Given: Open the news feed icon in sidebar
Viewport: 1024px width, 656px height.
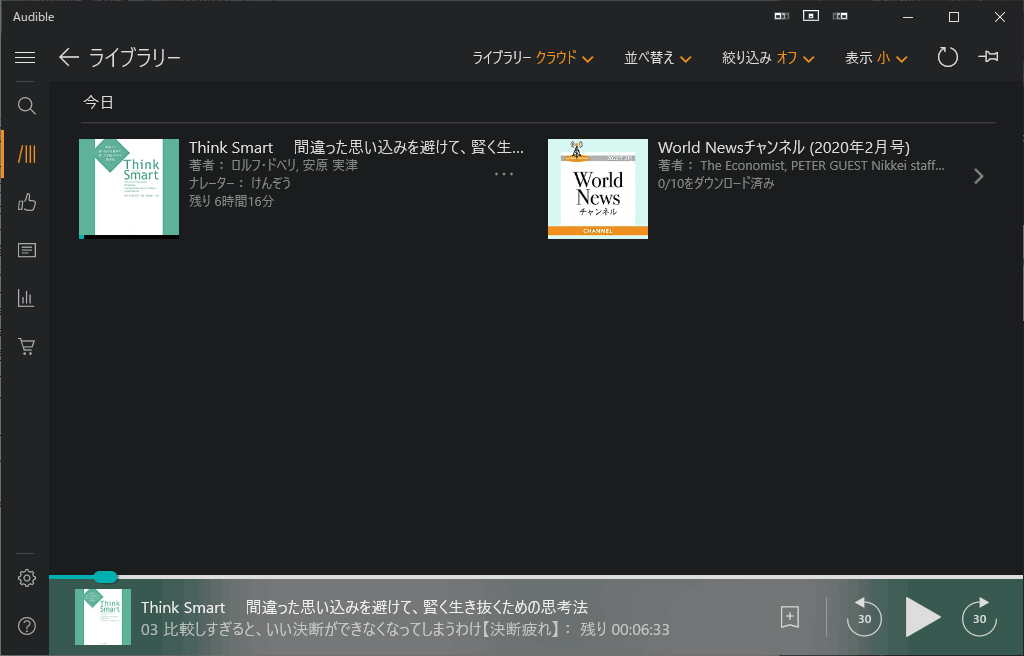Looking at the screenshot, I should tap(26, 250).
